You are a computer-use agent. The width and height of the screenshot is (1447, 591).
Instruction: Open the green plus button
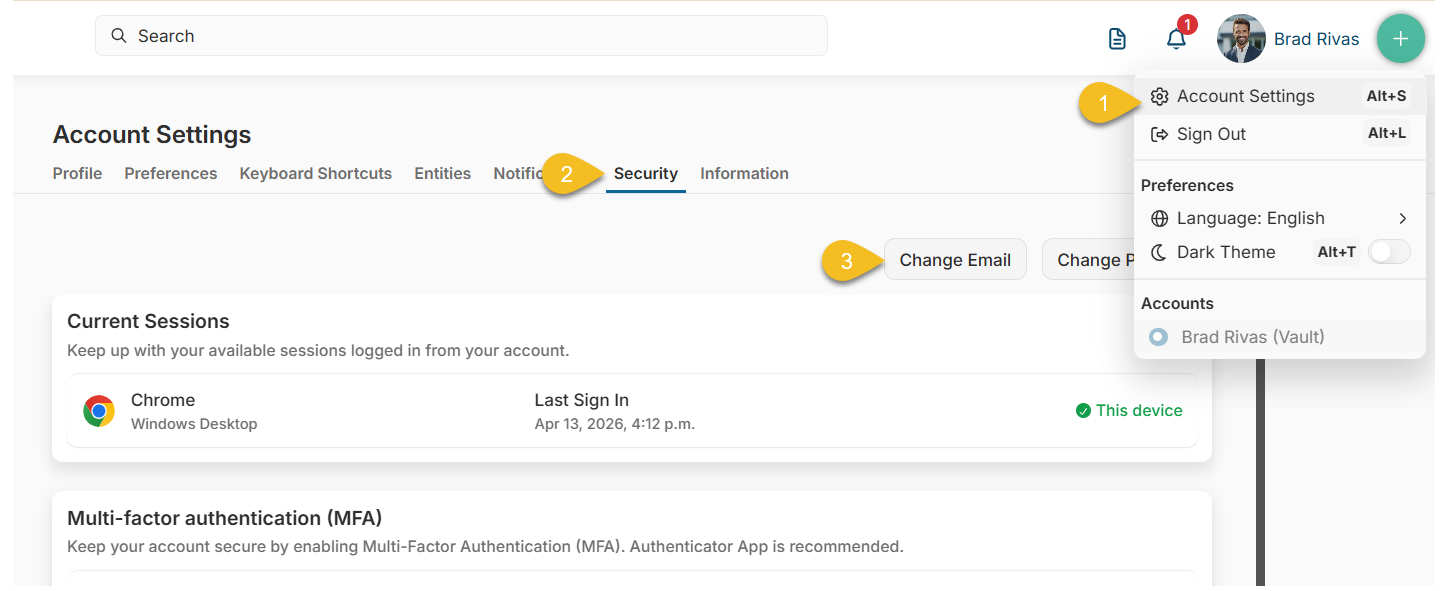(1400, 38)
